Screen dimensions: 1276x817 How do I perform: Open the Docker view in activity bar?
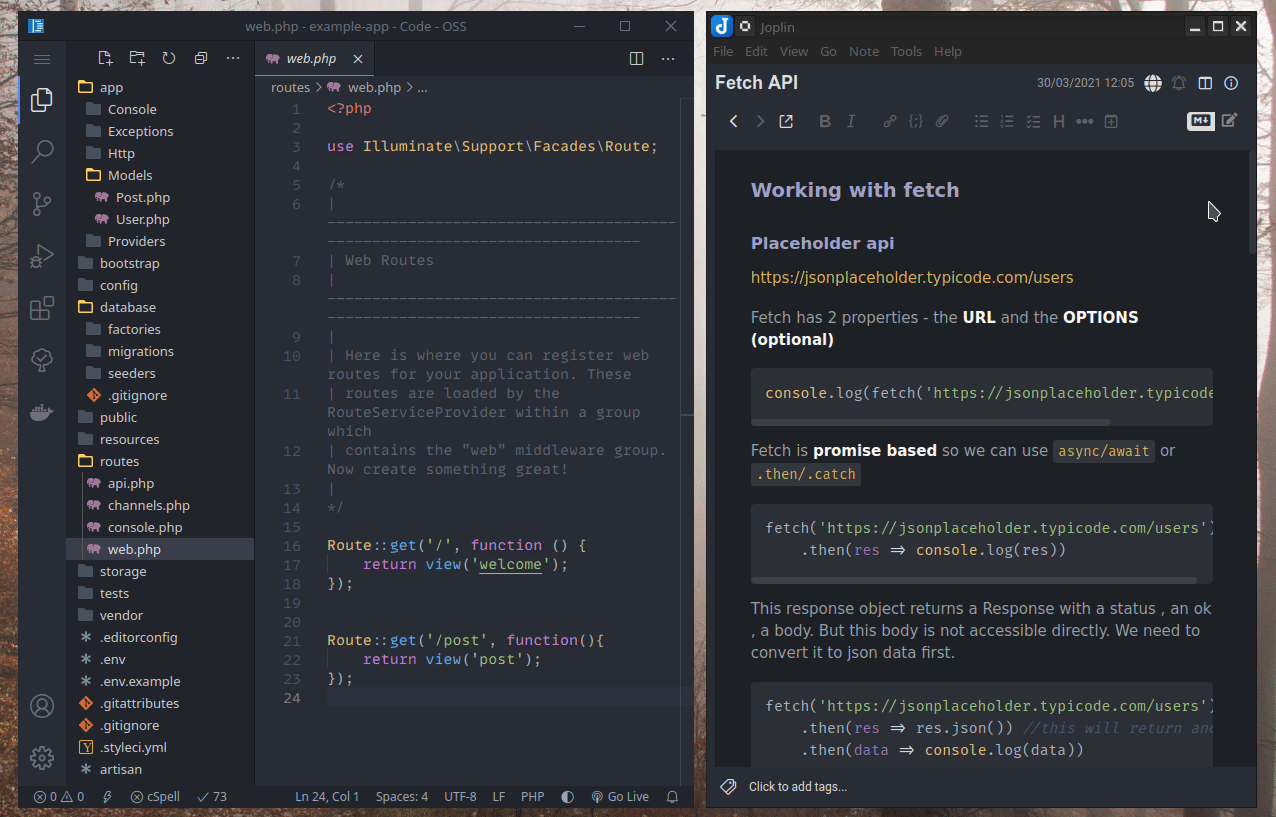42,412
